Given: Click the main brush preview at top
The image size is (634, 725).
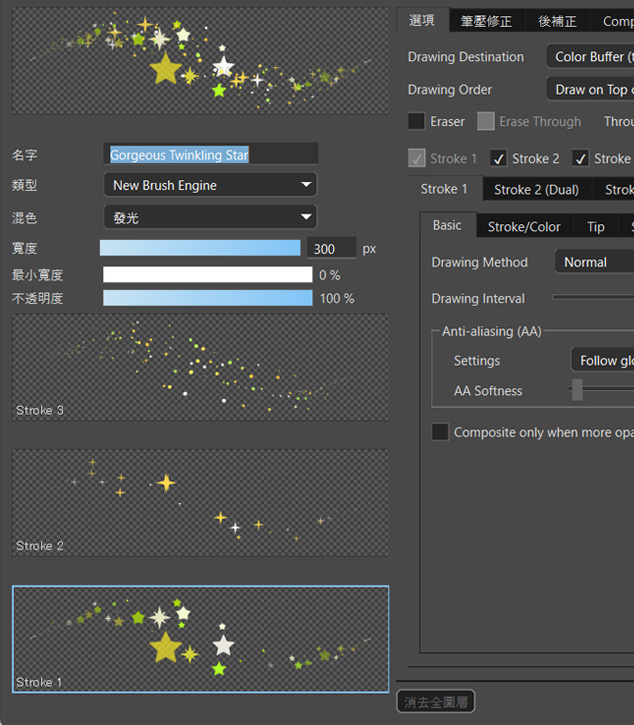Looking at the screenshot, I should point(200,61).
